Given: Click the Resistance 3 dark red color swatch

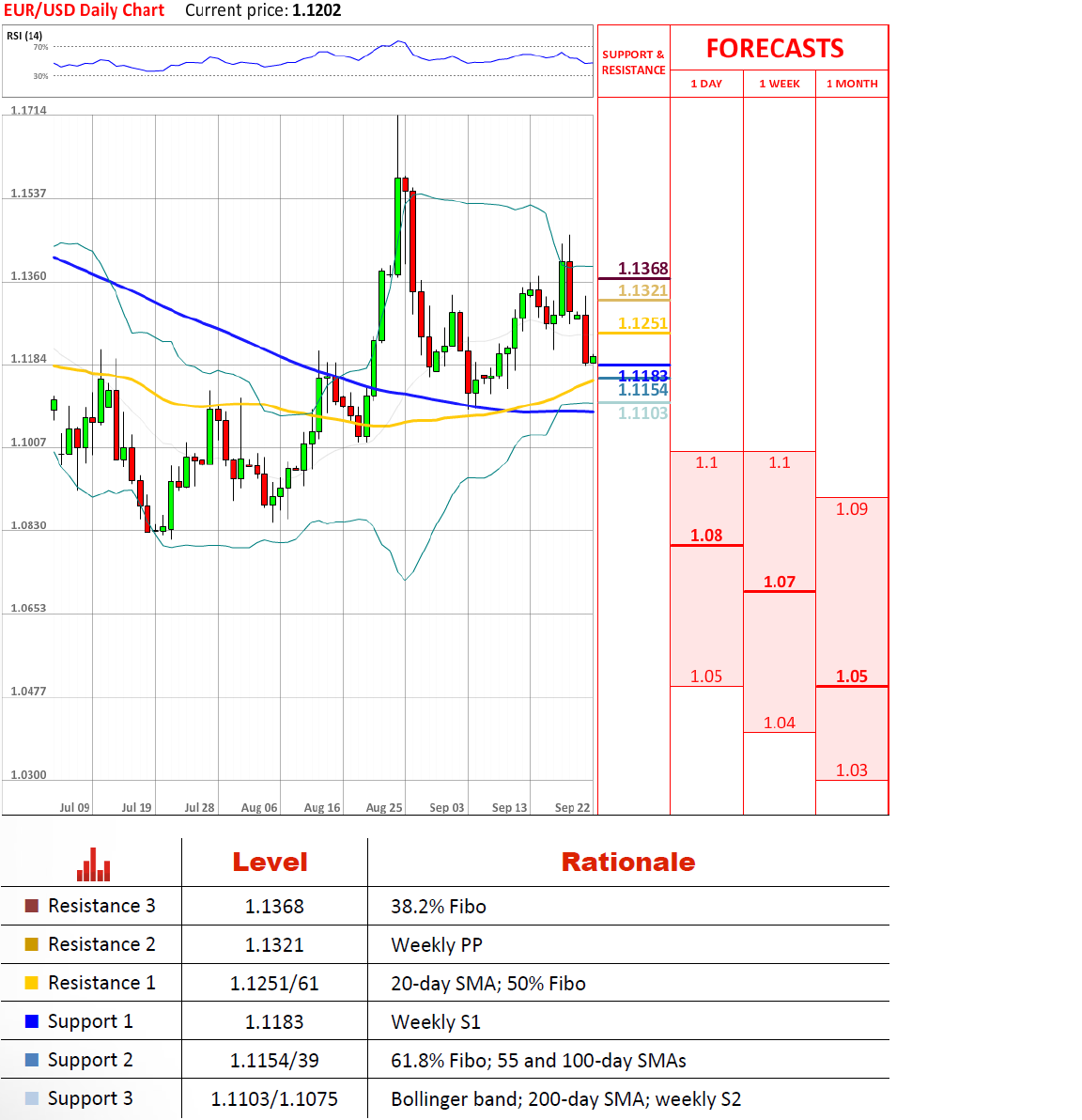Looking at the screenshot, I should tap(31, 906).
